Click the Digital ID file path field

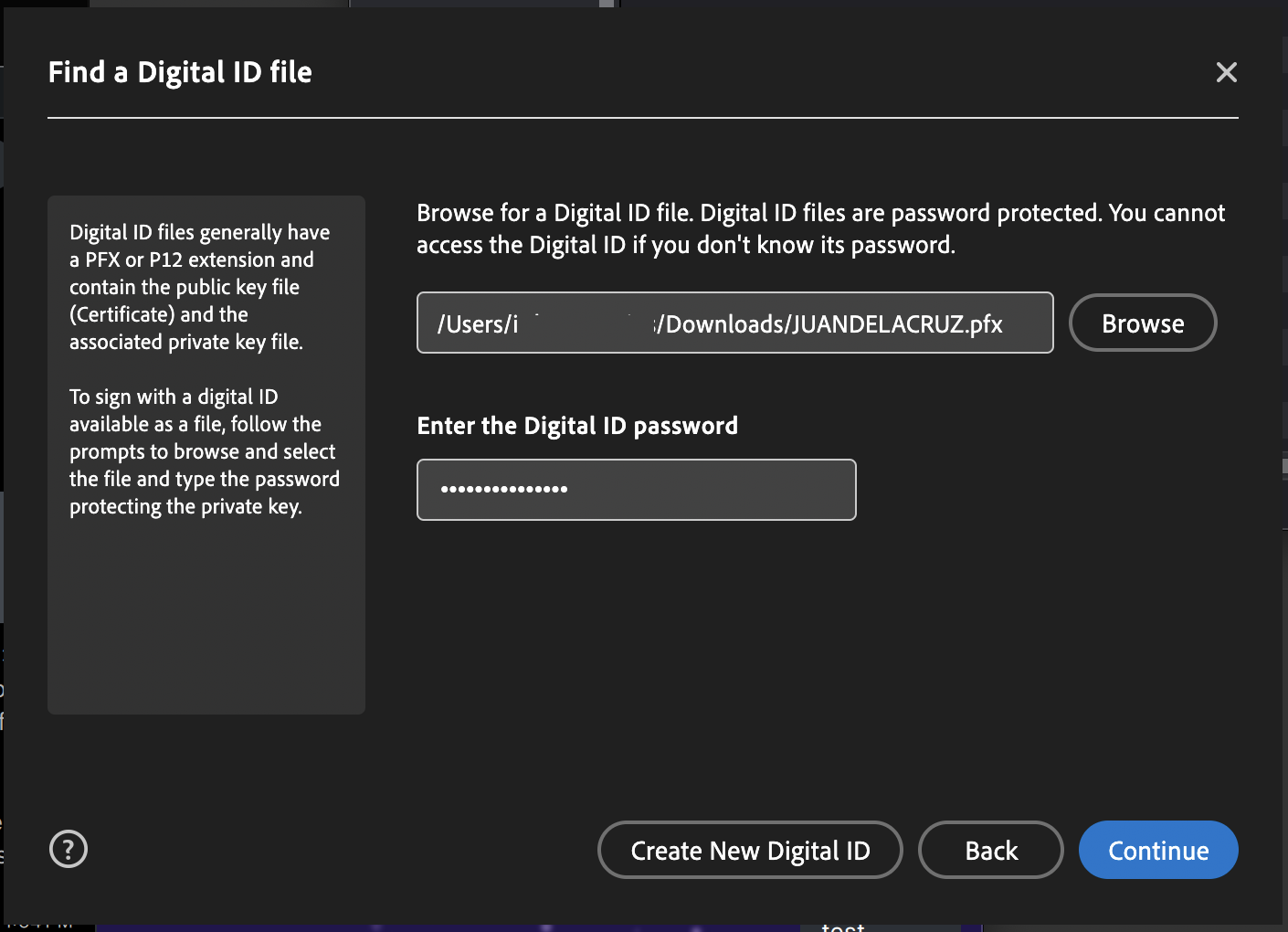(734, 323)
